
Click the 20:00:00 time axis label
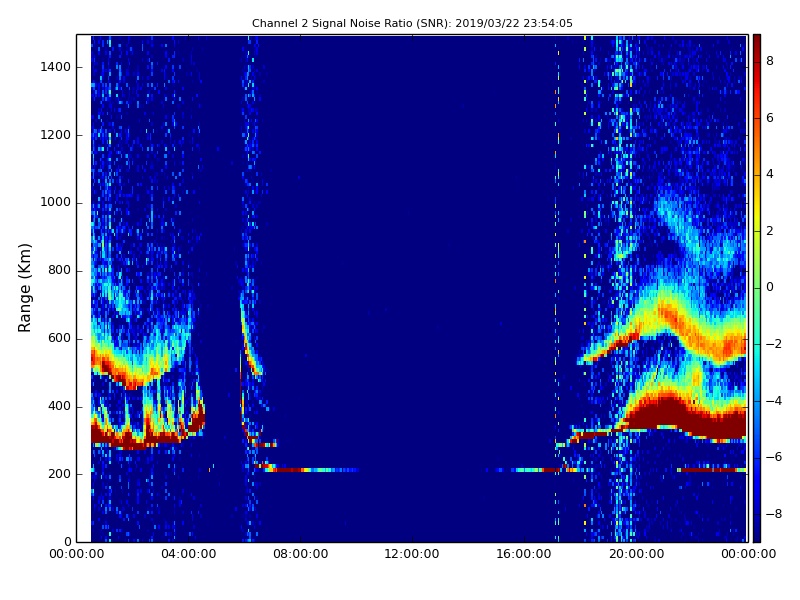[636, 554]
